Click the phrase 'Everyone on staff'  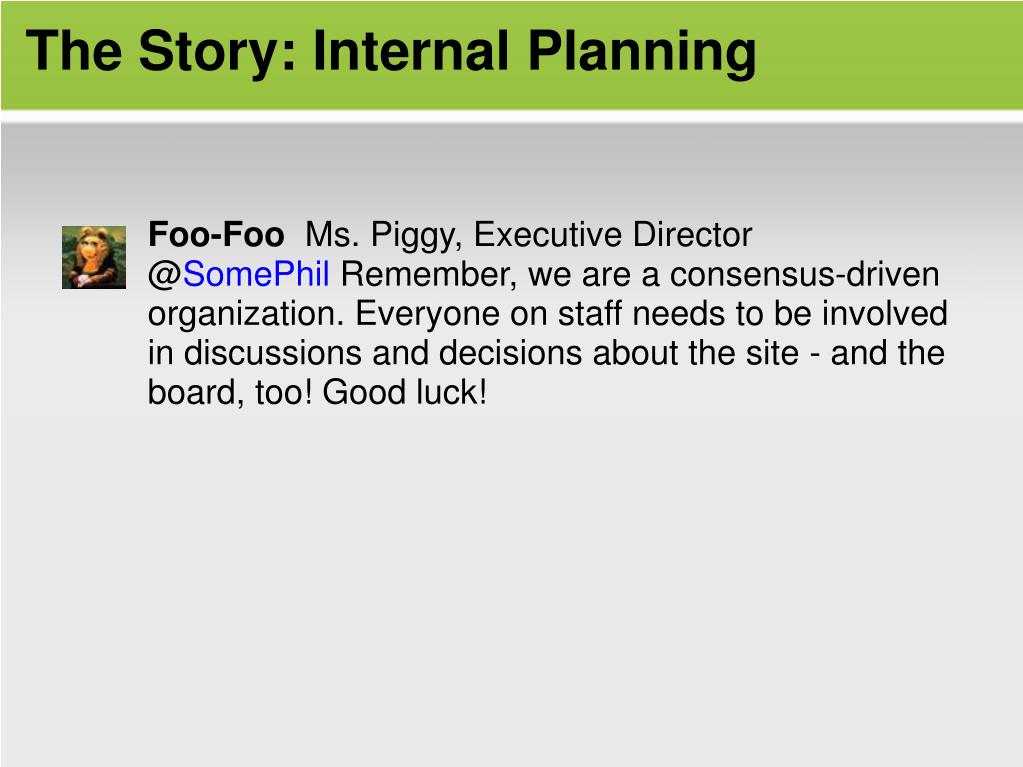pos(489,314)
